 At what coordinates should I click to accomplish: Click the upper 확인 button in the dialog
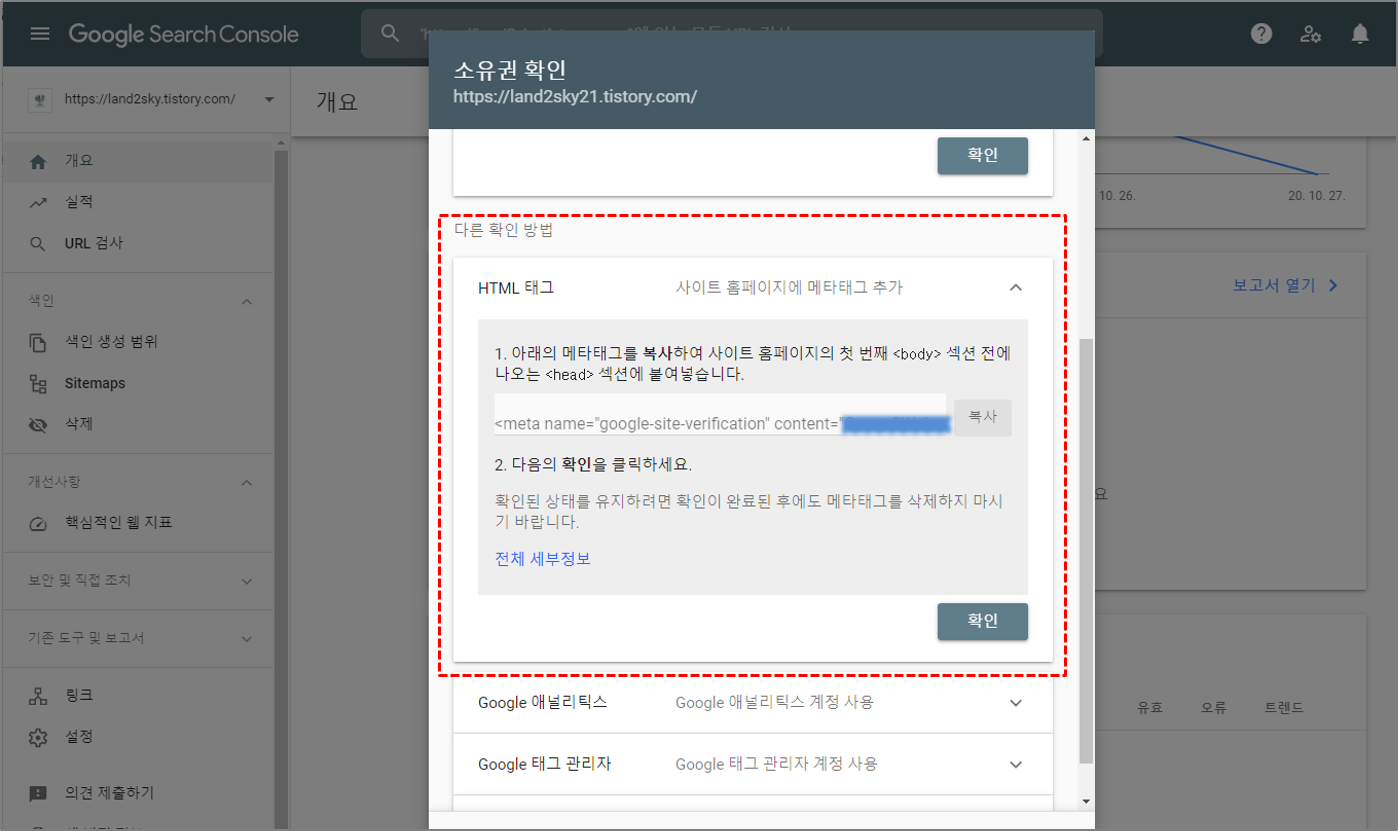[983, 156]
